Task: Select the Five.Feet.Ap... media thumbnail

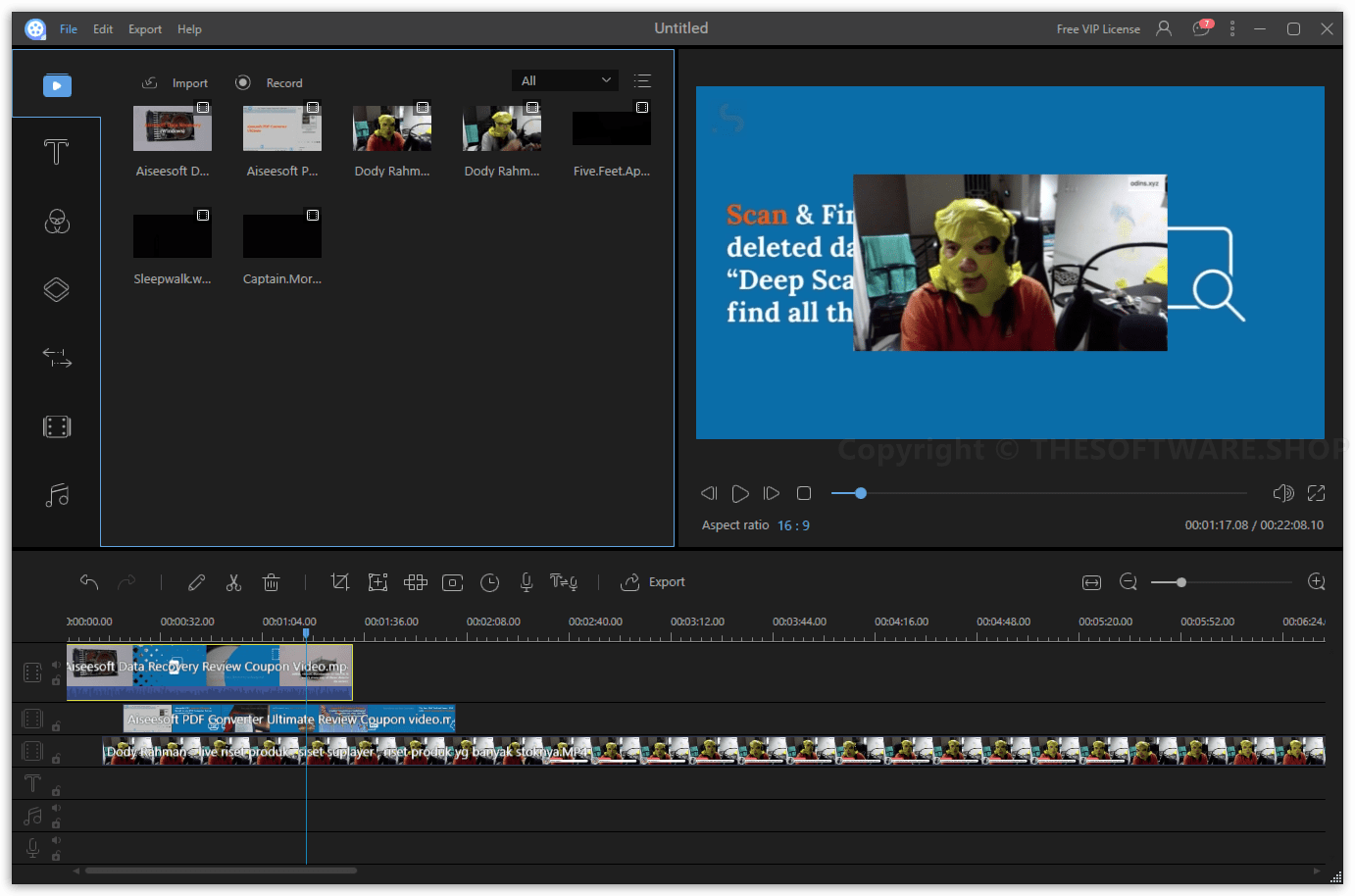Action: (612, 128)
